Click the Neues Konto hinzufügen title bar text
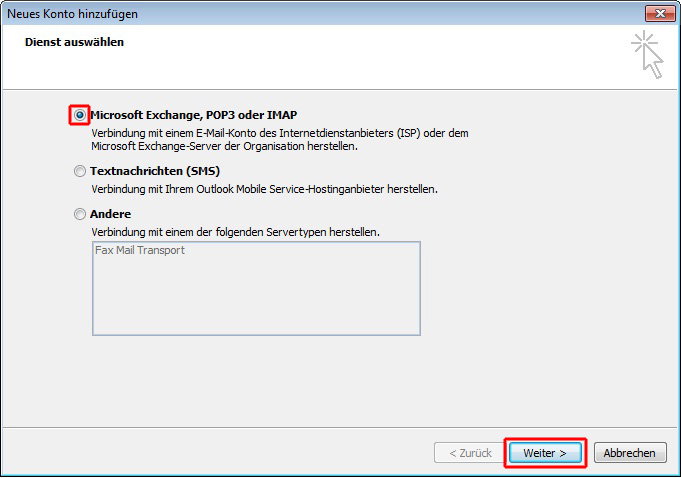This screenshot has height=478, width=681. tap(73, 14)
